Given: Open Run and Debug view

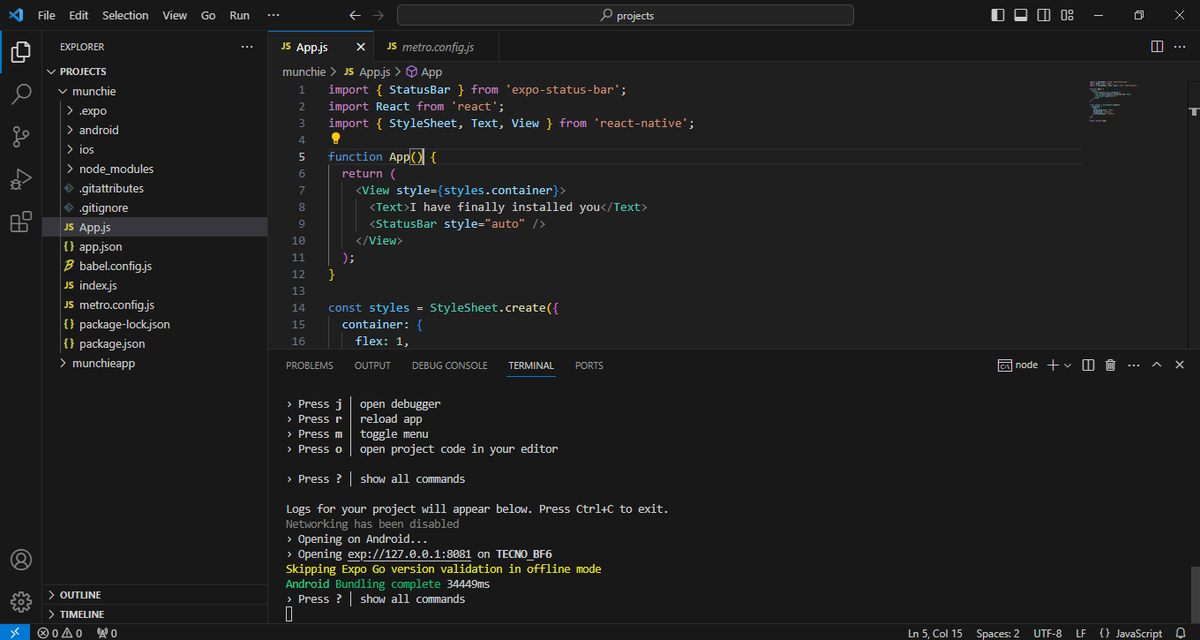Looking at the screenshot, I should point(20,180).
